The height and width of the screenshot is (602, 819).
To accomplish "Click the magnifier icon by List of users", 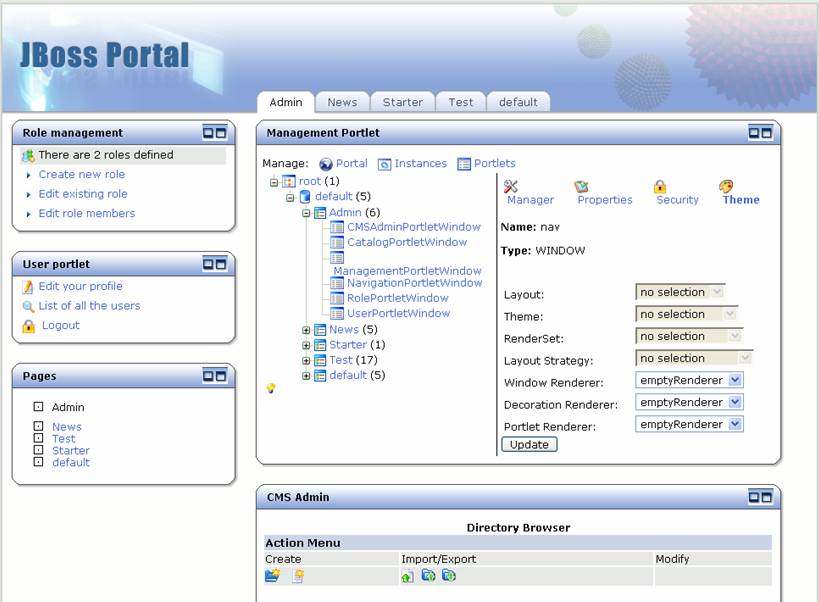I will [28, 306].
